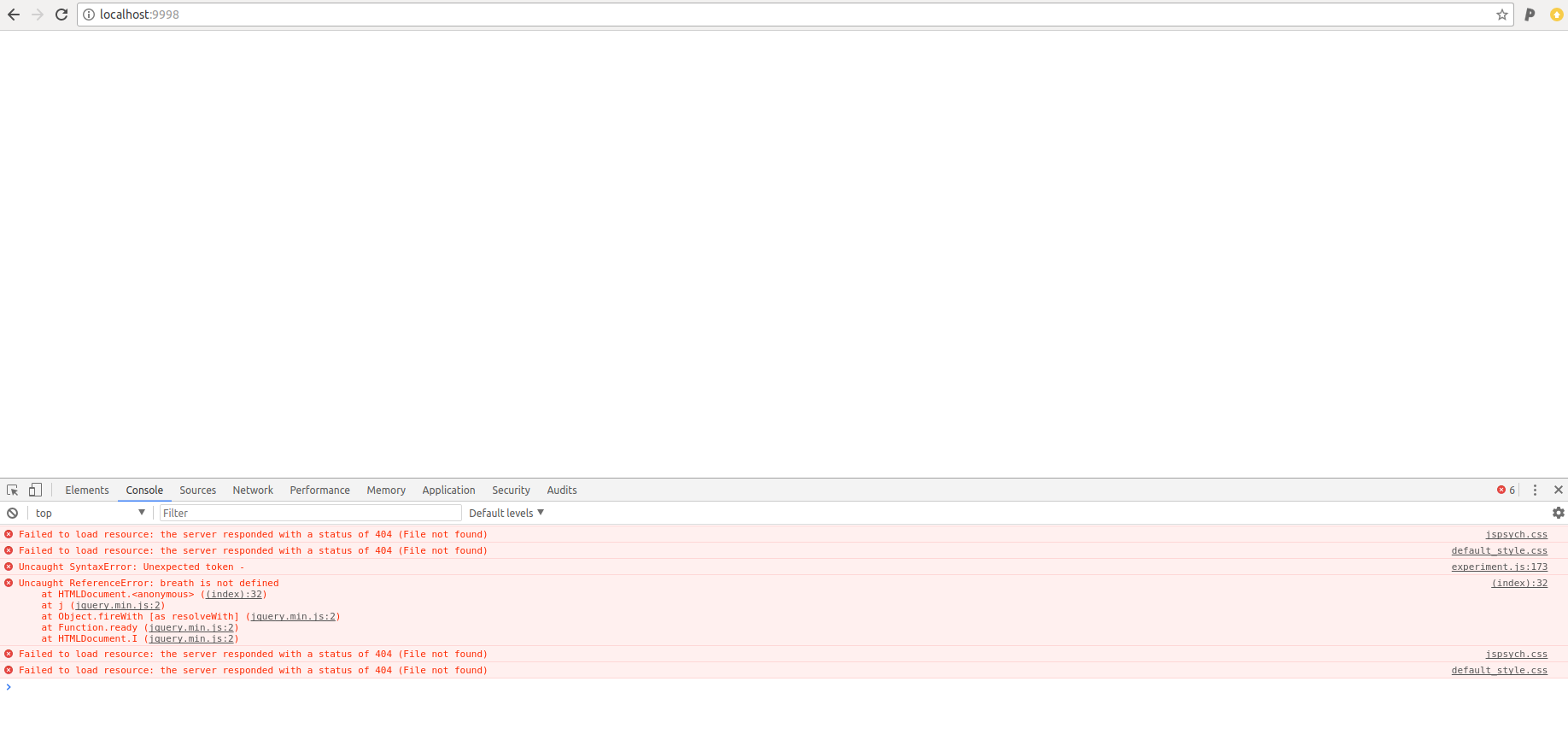Go back using the browser back arrow
This screenshot has height=746, width=1568.
tap(14, 15)
